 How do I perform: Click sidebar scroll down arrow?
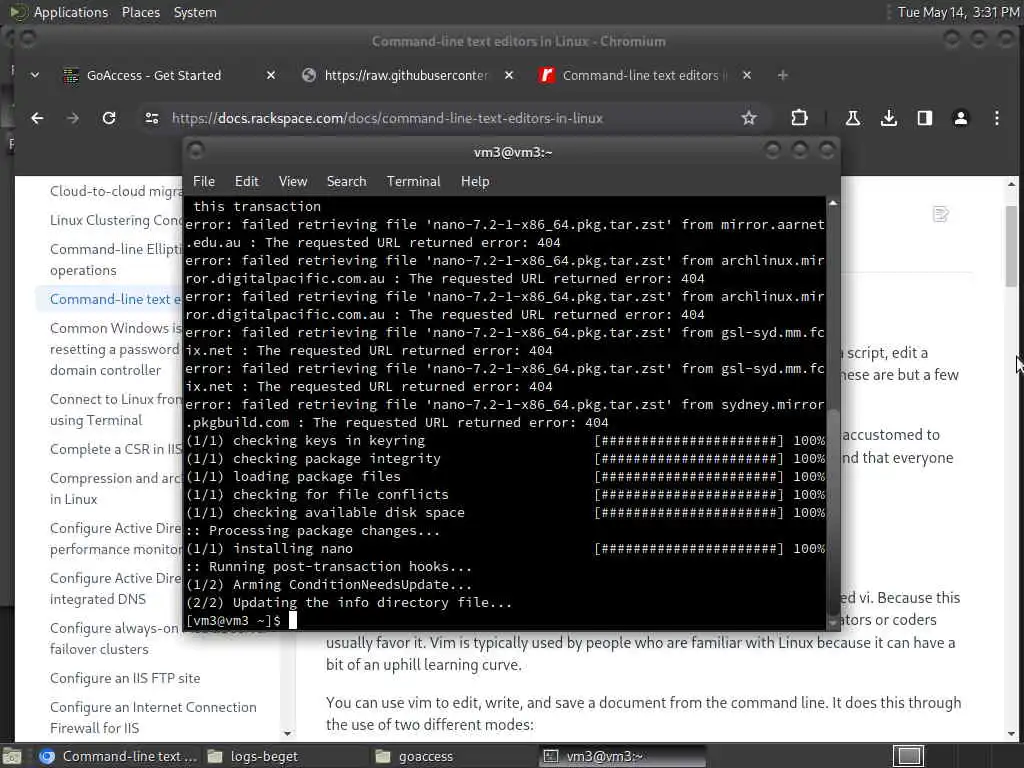287,734
